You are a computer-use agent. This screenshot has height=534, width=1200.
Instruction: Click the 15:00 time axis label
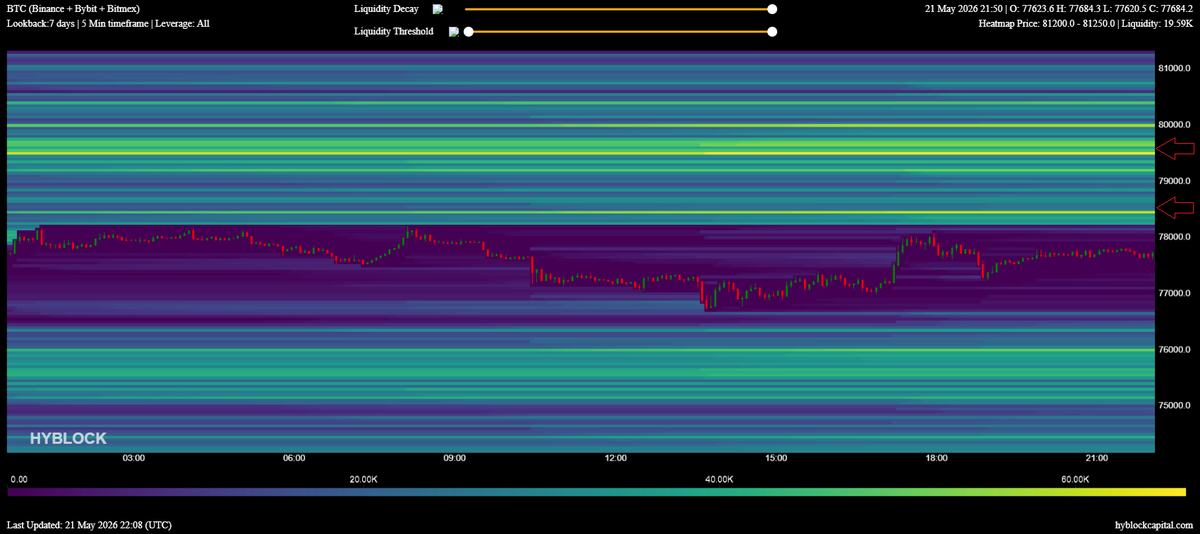pos(776,458)
